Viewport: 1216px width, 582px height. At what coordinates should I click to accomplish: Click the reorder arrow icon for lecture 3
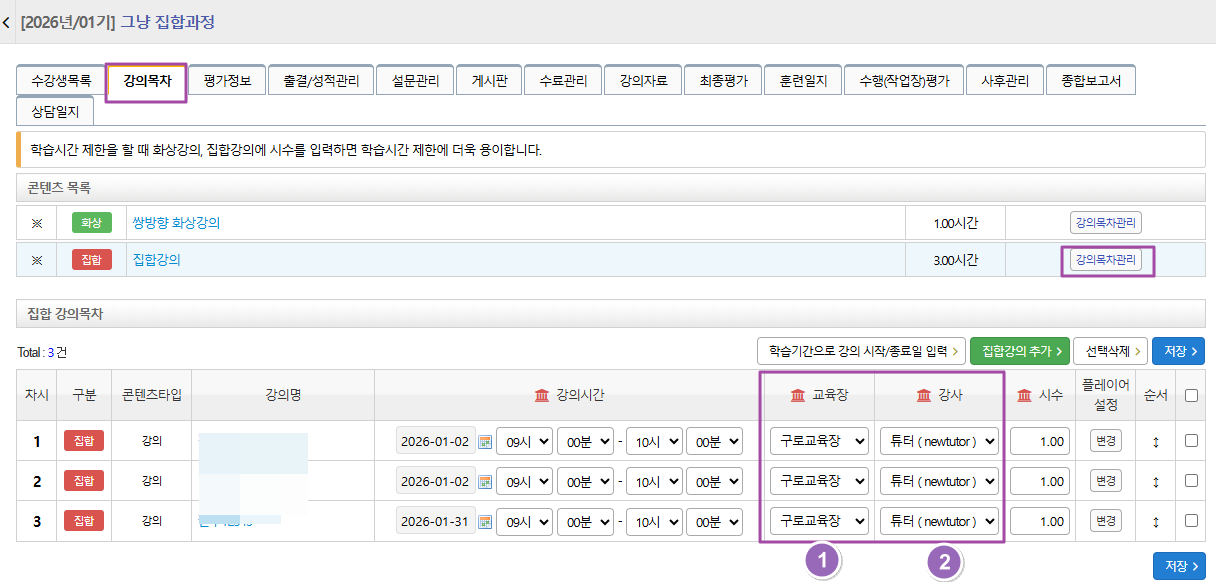click(x=1156, y=521)
